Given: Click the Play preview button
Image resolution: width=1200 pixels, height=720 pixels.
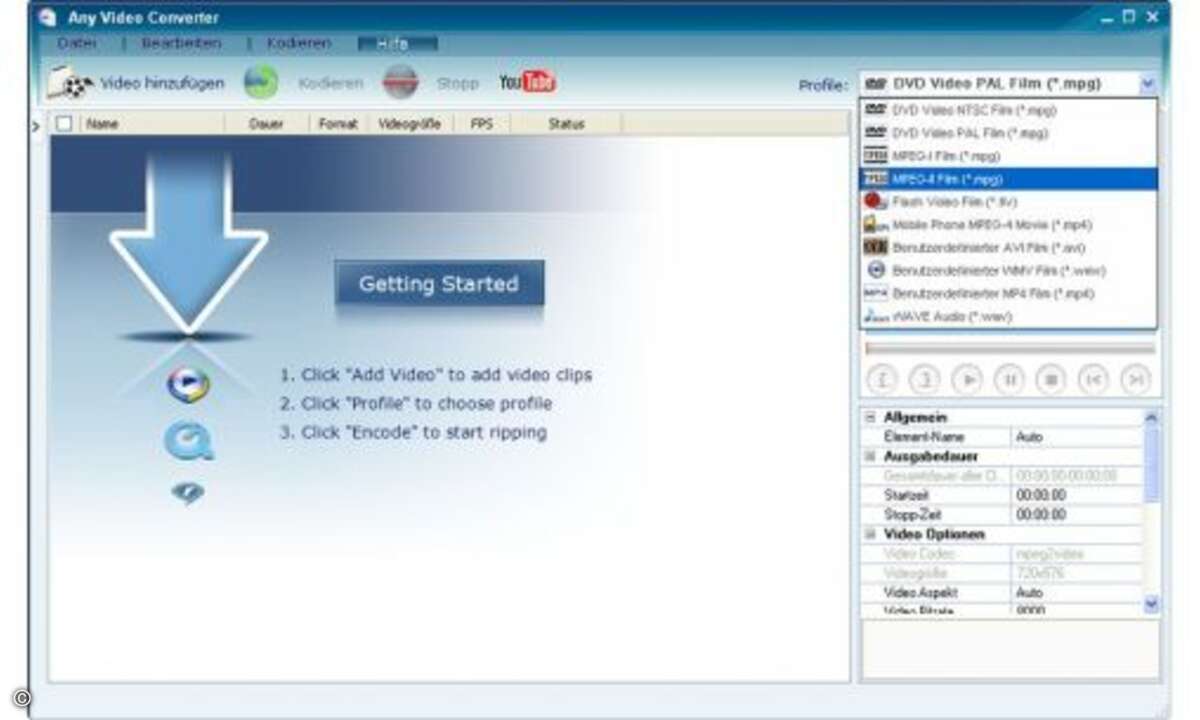Looking at the screenshot, I should click(x=967, y=380).
